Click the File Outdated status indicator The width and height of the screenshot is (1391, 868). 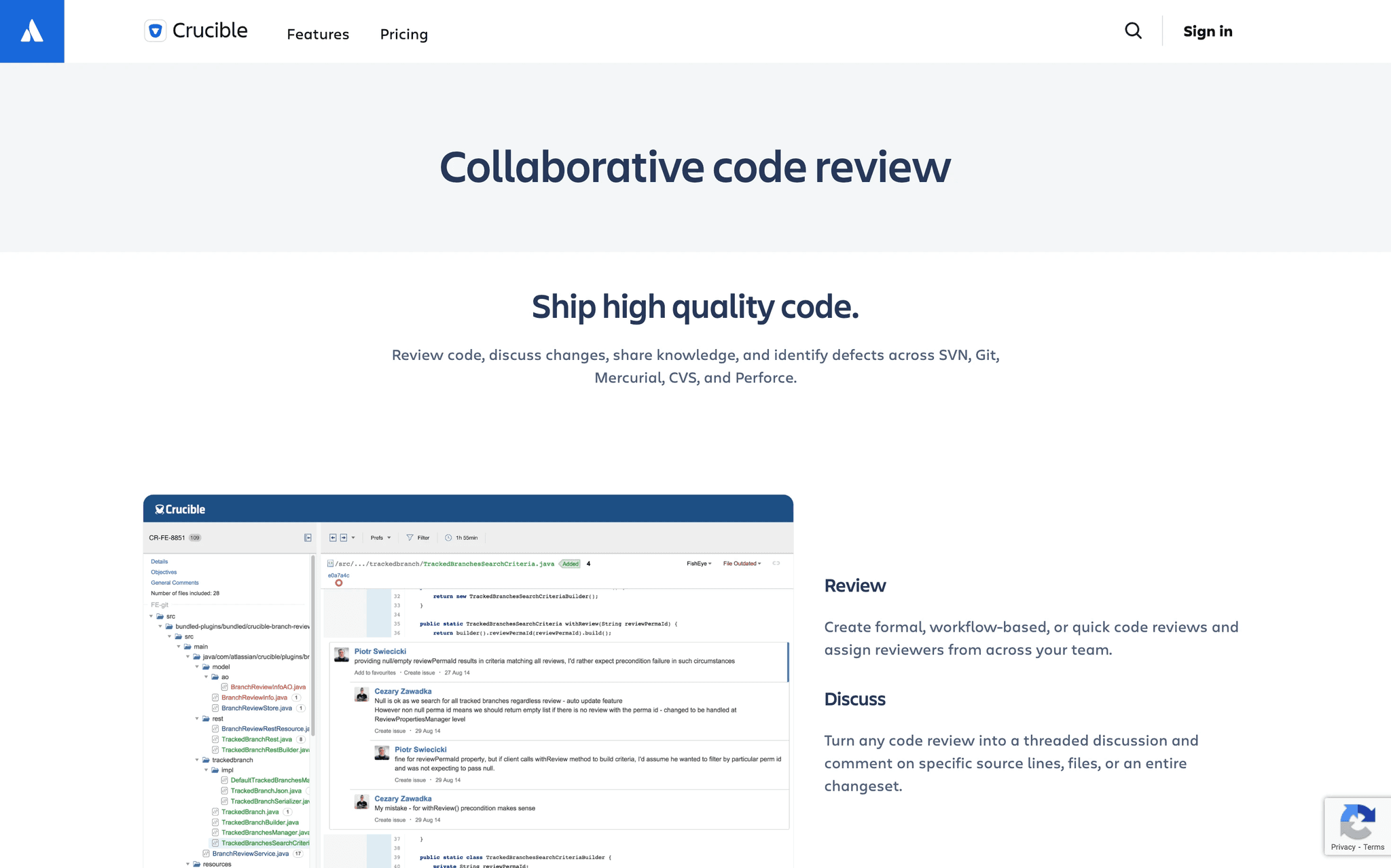point(742,563)
